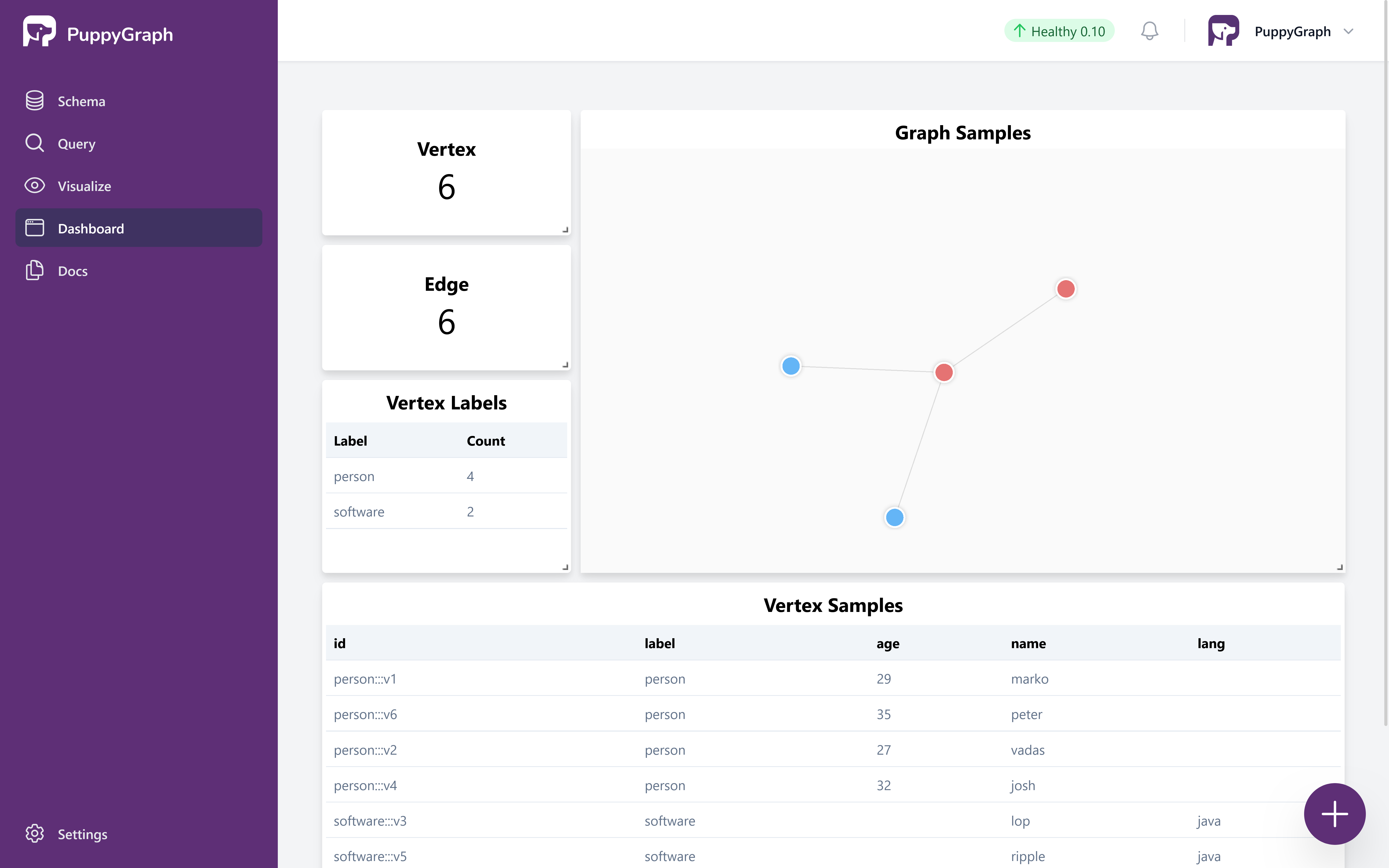Click the Visualize eye icon

coord(34,185)
